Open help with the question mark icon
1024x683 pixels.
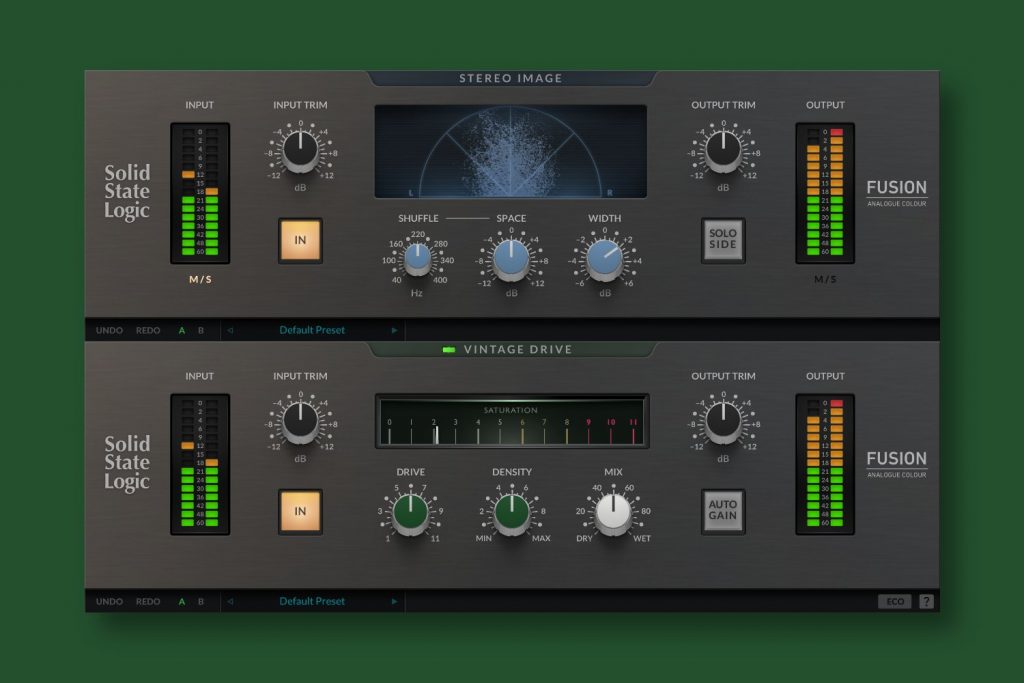click(926, 601)
